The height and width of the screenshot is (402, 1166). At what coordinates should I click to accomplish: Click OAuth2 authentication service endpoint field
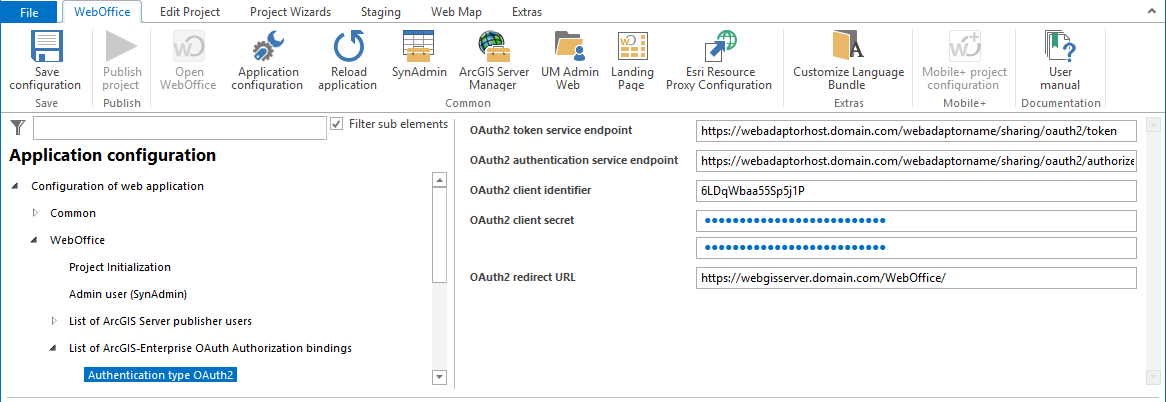coord(917,161)
